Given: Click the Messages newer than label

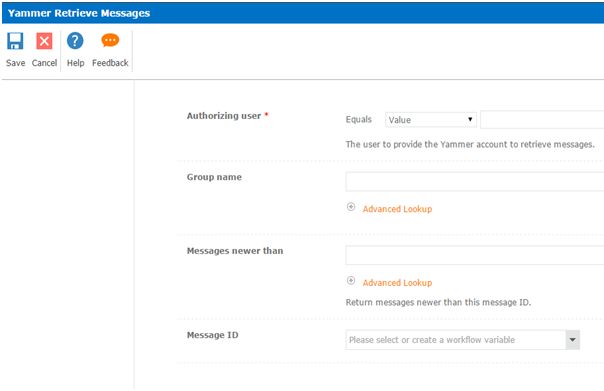Looking at the screenshot, I should 235,251.
